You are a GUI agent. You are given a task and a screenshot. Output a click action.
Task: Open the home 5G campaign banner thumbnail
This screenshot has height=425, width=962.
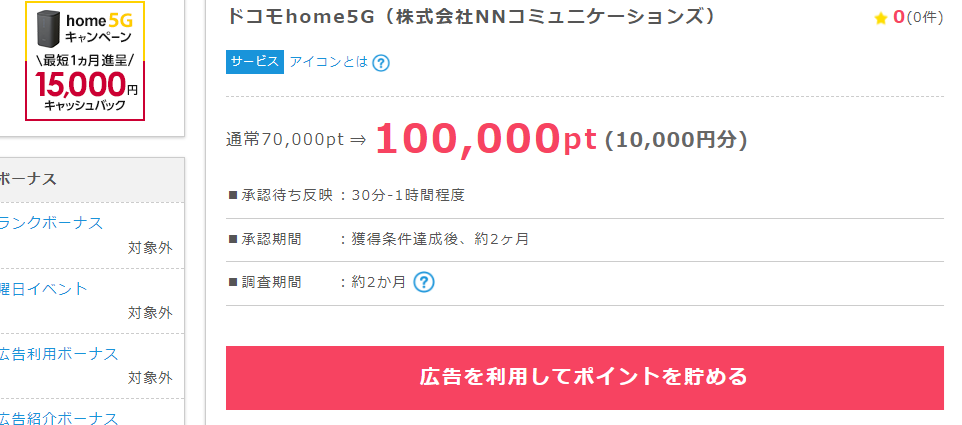click(x=85, y=61)
